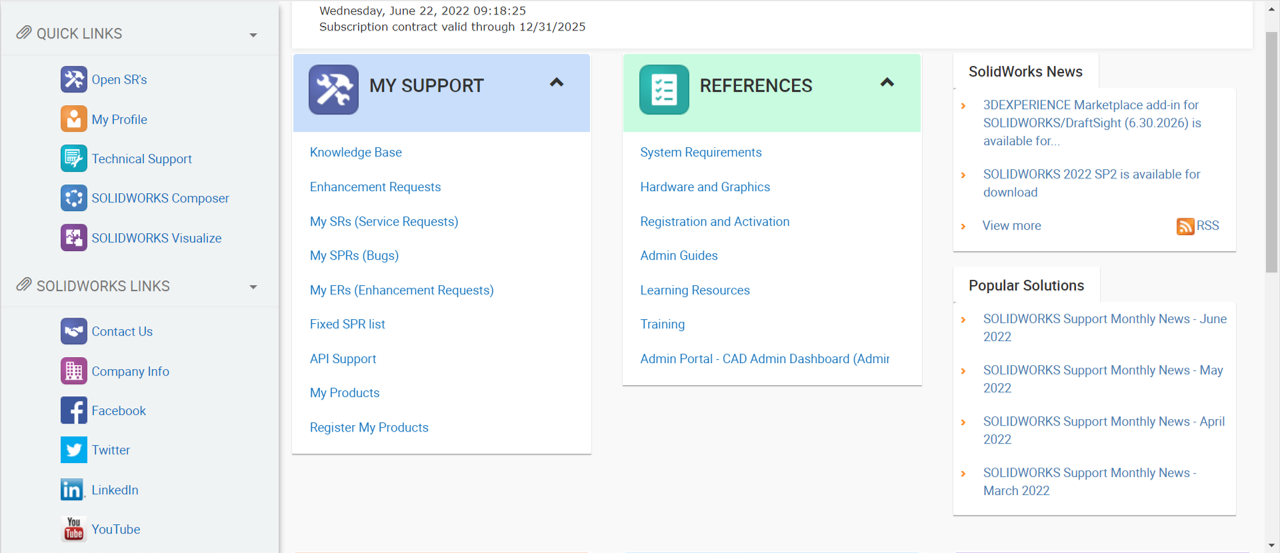
Task: Open the SOLIDWORKS Composer icon
Action: point(73,198)
